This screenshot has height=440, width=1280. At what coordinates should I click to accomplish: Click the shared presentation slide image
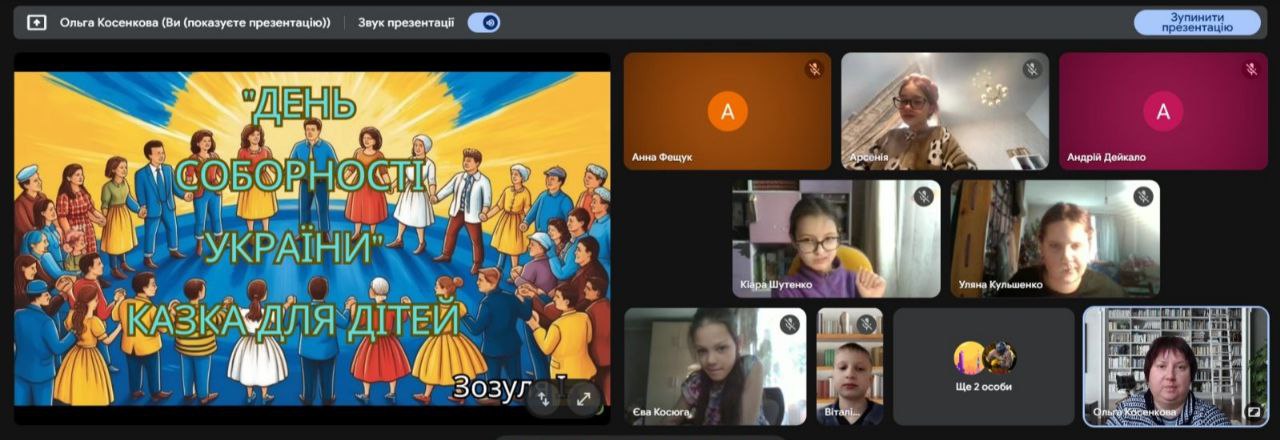click(311, 230)
